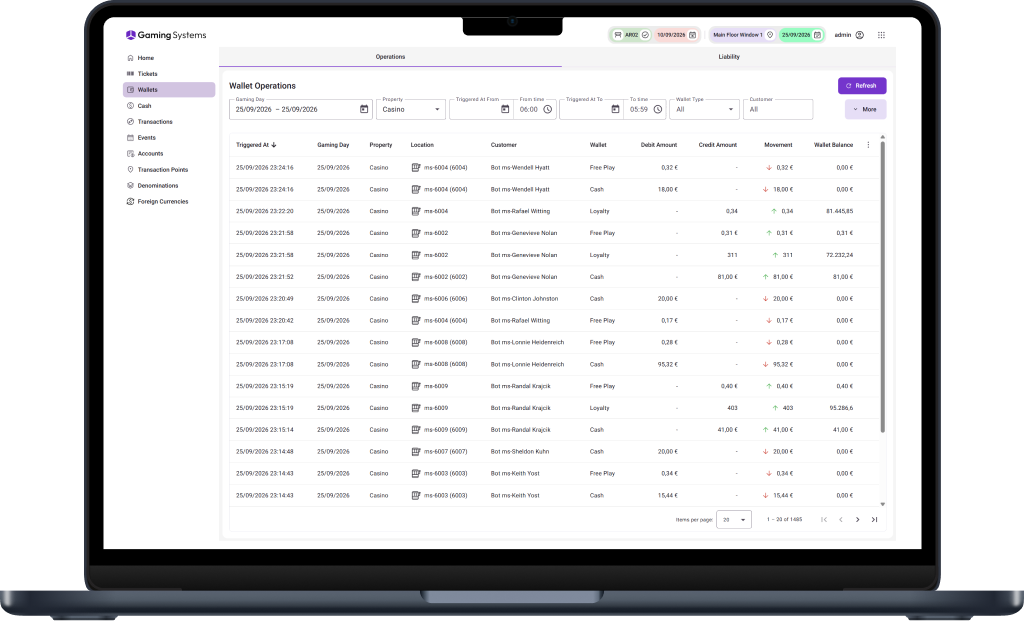Open the apps grid menu icon

881,35
